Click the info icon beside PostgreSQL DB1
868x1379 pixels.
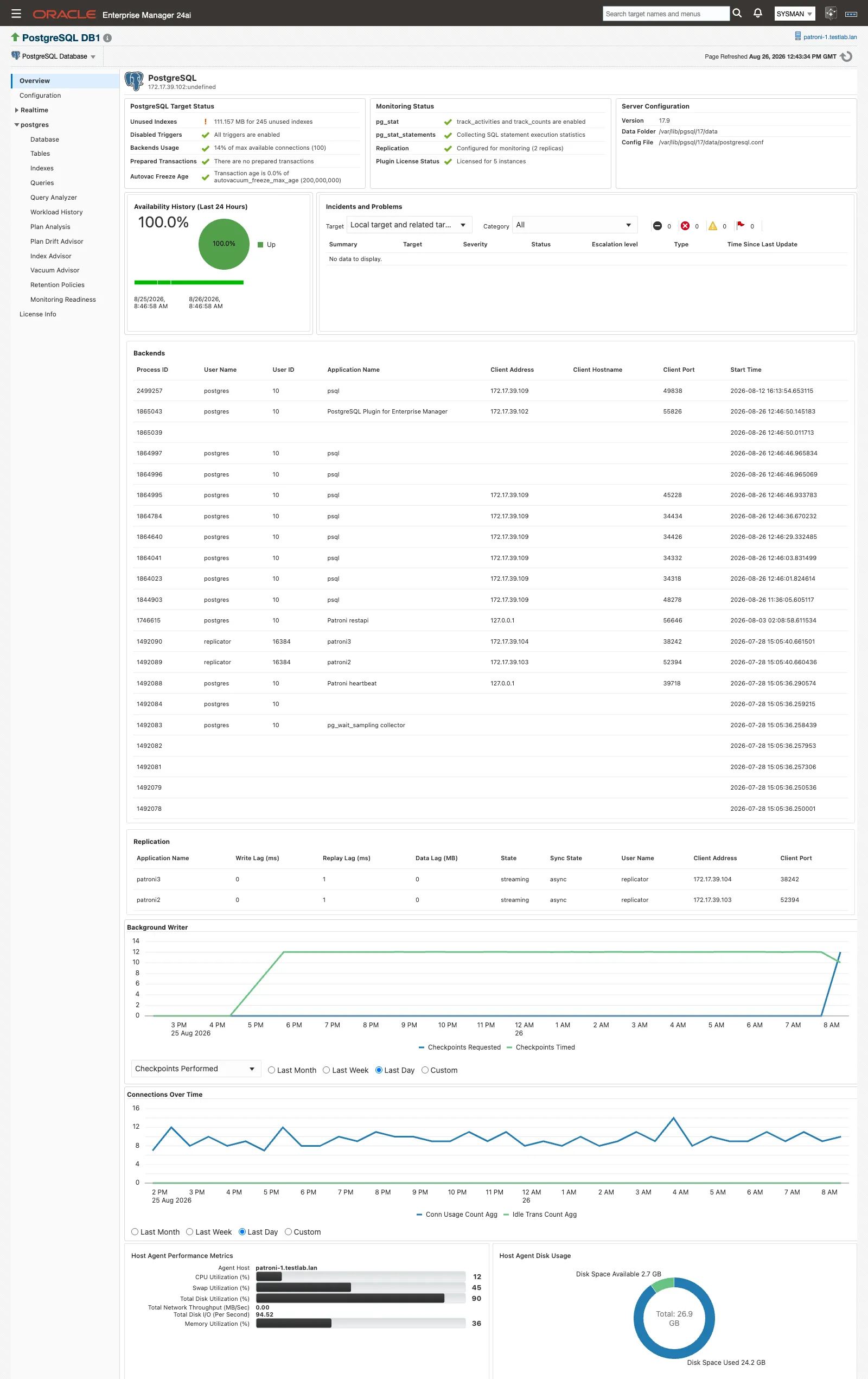107,38
